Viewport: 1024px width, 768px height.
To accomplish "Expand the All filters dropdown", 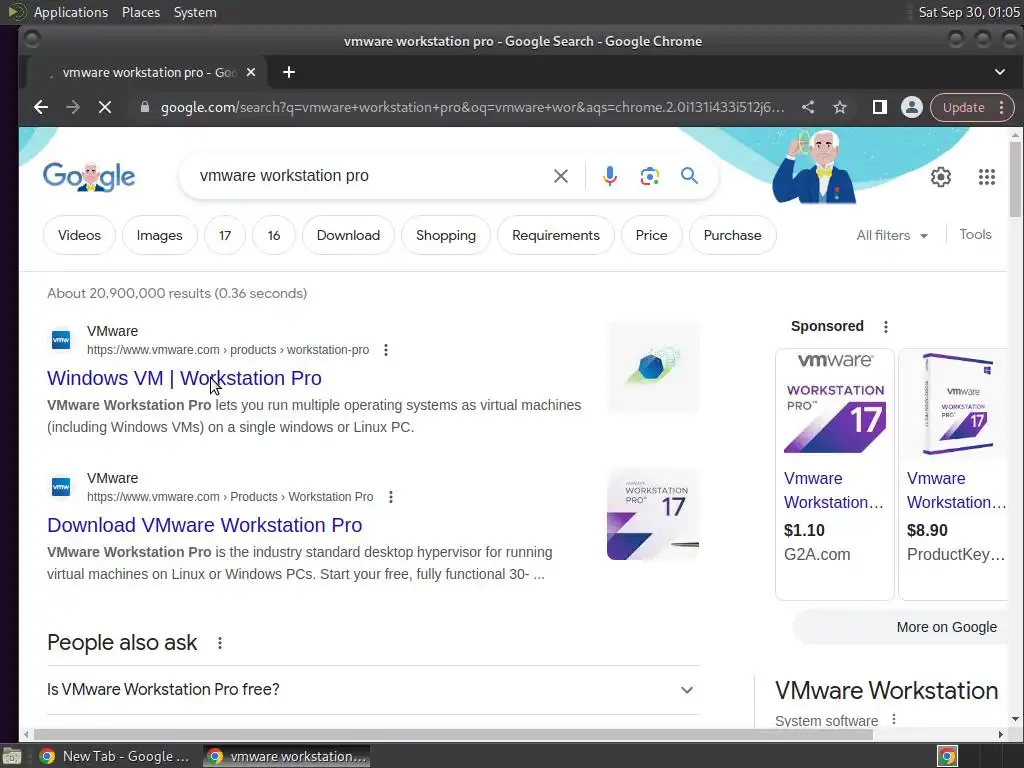I will tap(892, 235).
